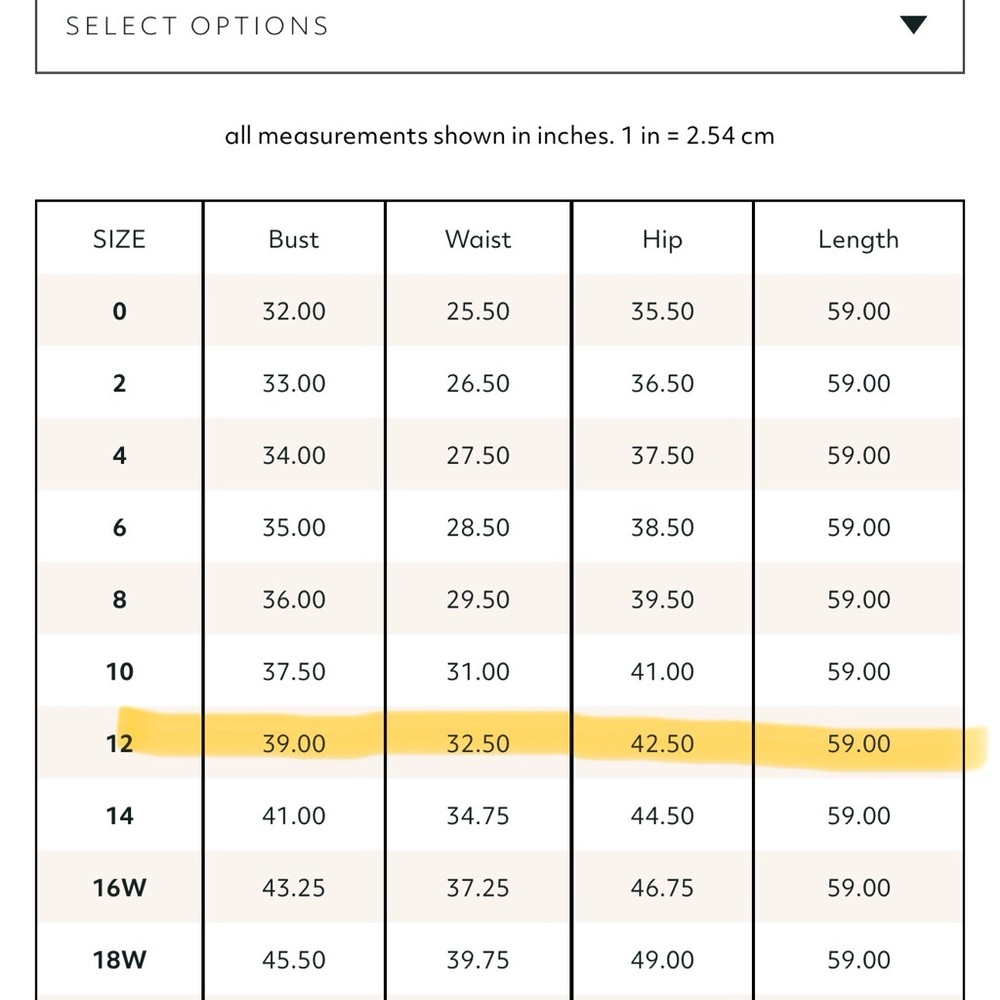Click the measurements in inches note text
Screen dimensions: 1000x1000
pos(499,136)
